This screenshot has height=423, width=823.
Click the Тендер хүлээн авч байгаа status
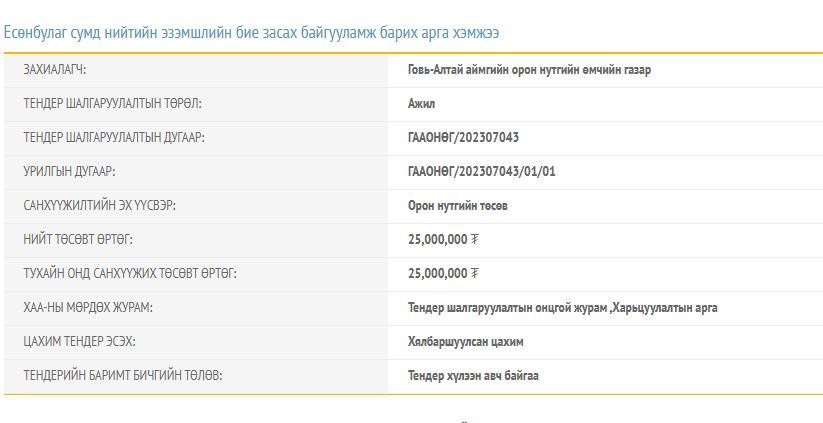(473, 376)
